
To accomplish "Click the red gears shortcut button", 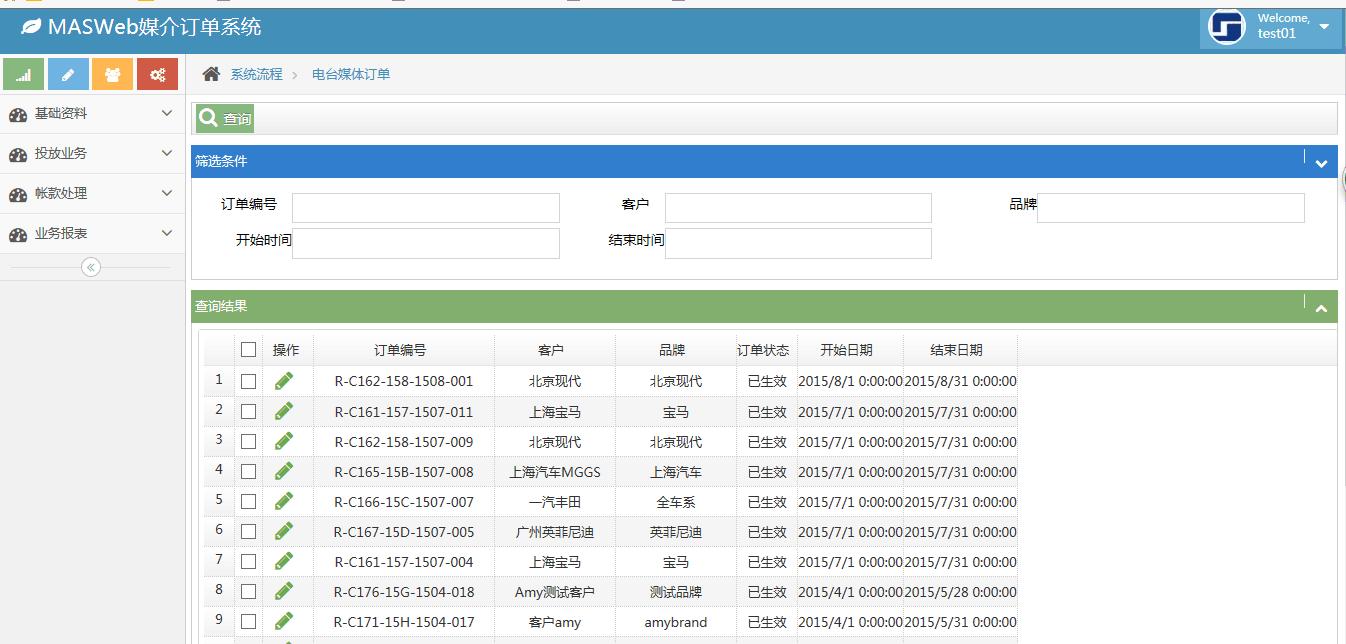I will (157, 74).
